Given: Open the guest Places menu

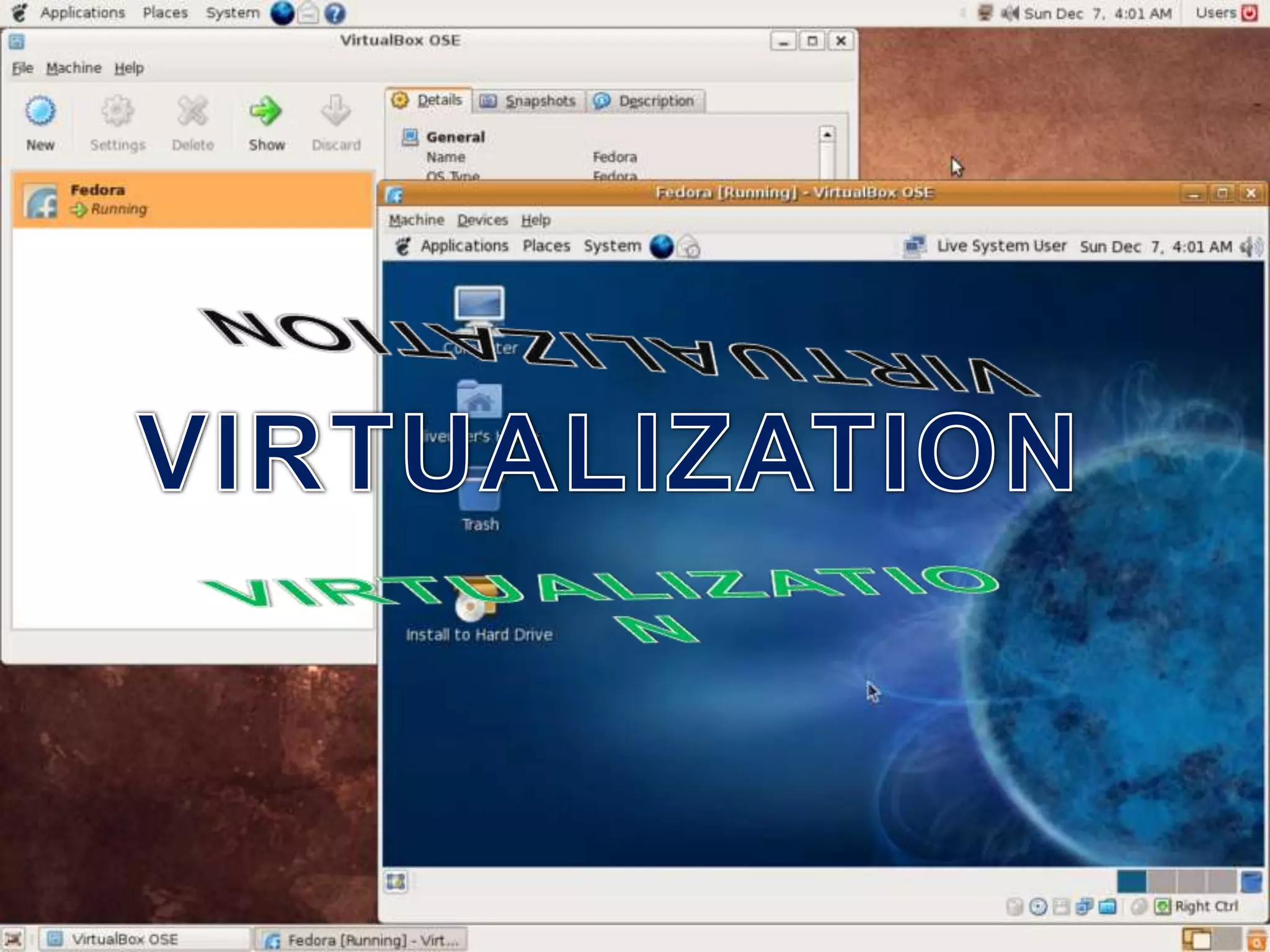Looking at the screenshot, I should coord(546,246).
